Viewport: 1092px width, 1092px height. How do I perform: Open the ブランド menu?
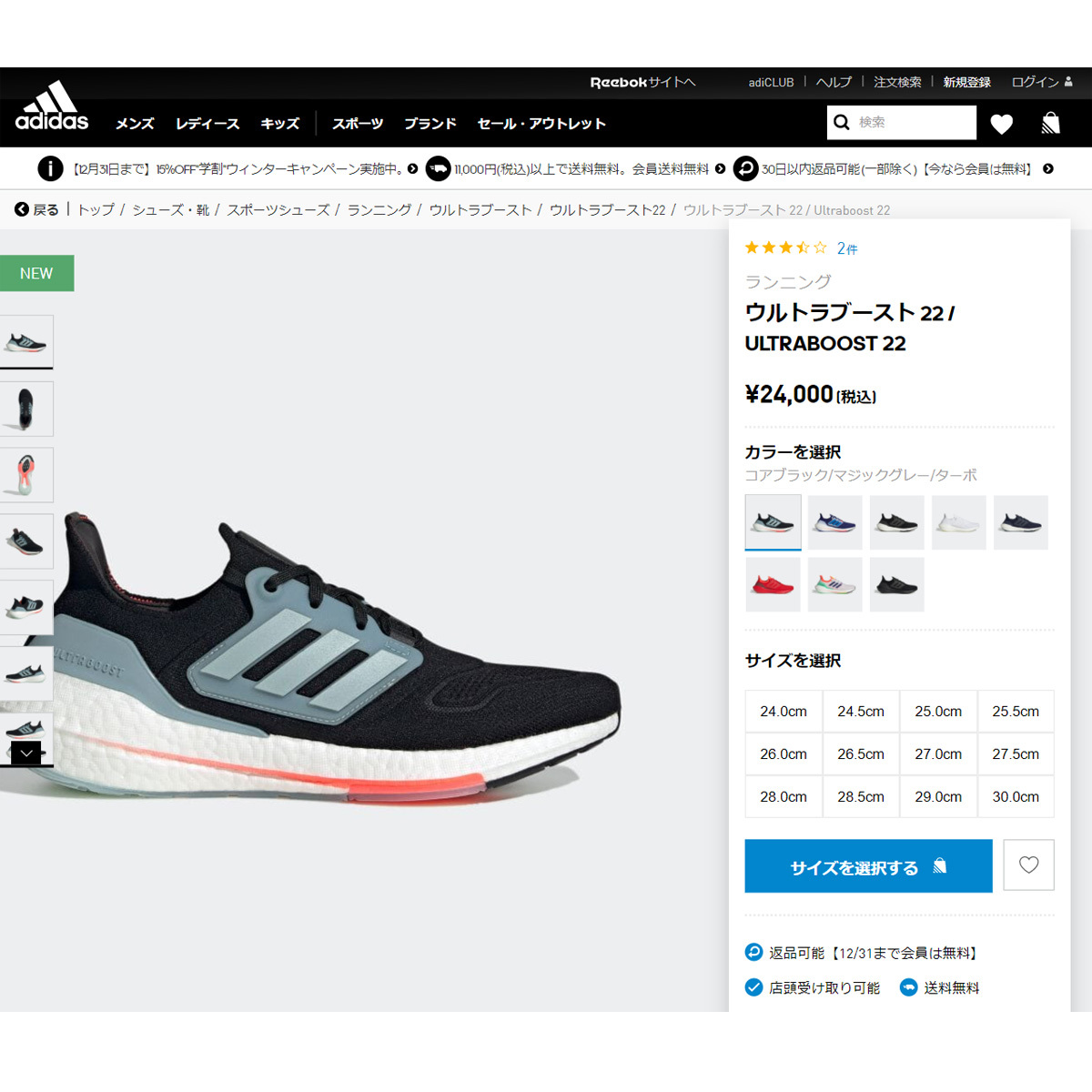pos(430,124)
